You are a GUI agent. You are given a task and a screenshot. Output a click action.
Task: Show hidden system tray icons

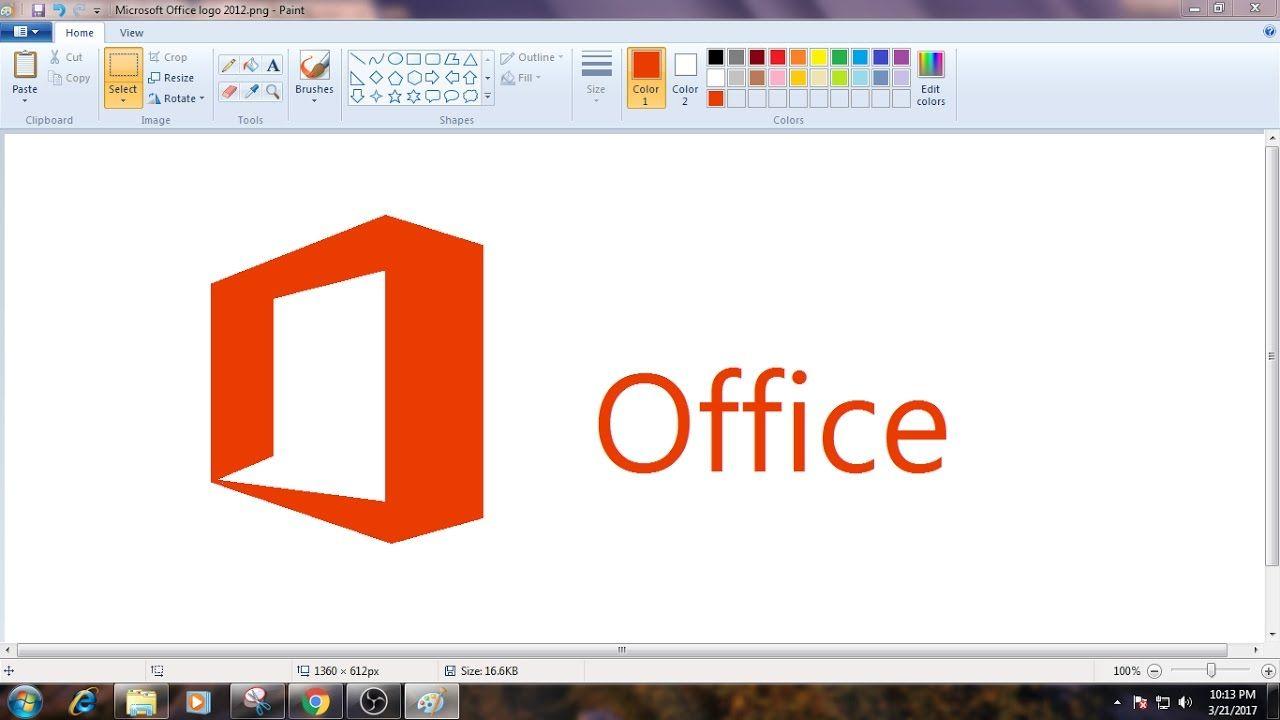[x=1117, y=702]
